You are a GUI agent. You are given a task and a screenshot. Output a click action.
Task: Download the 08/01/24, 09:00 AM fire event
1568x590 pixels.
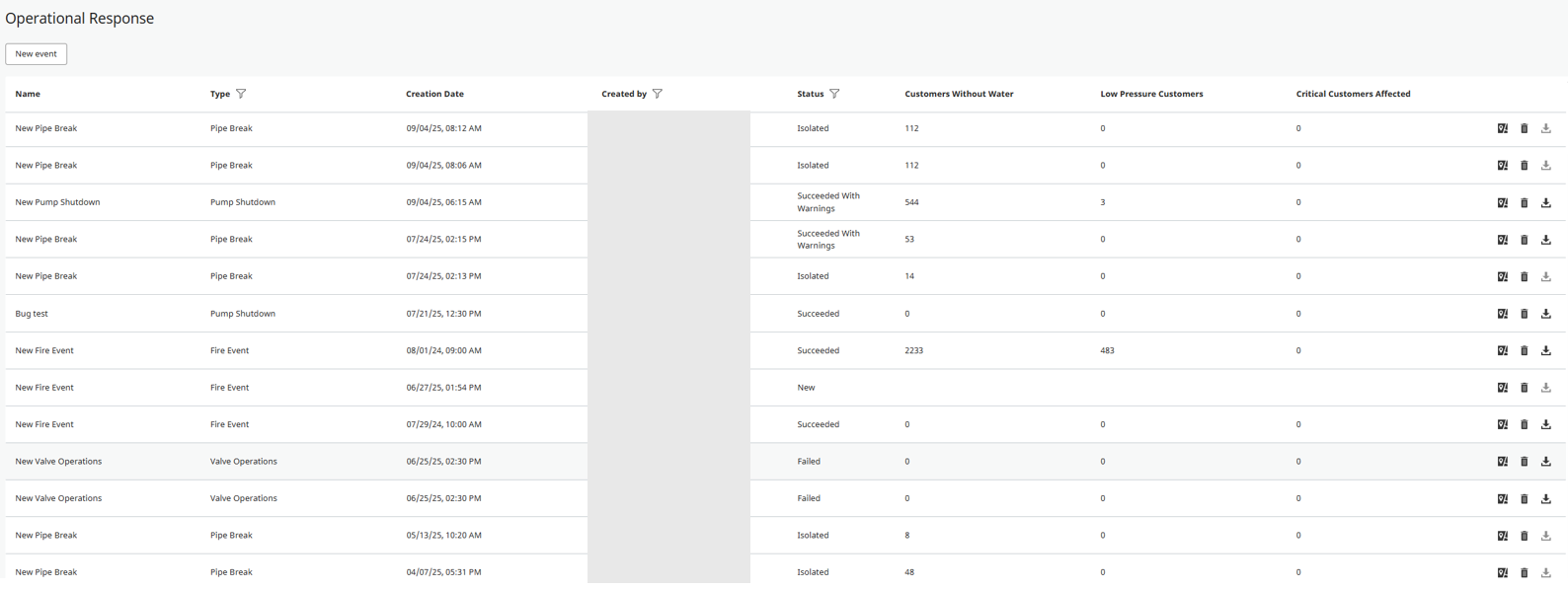1545,350
